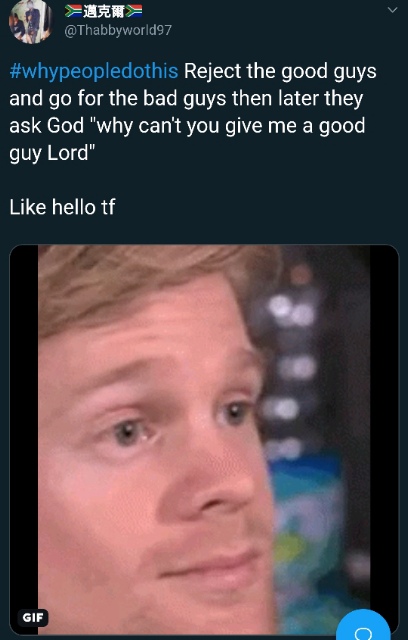Click the man's eye in the GIF
Image resolution: width=408 pixels, height=640 pixels.
[x=127, y=432]
